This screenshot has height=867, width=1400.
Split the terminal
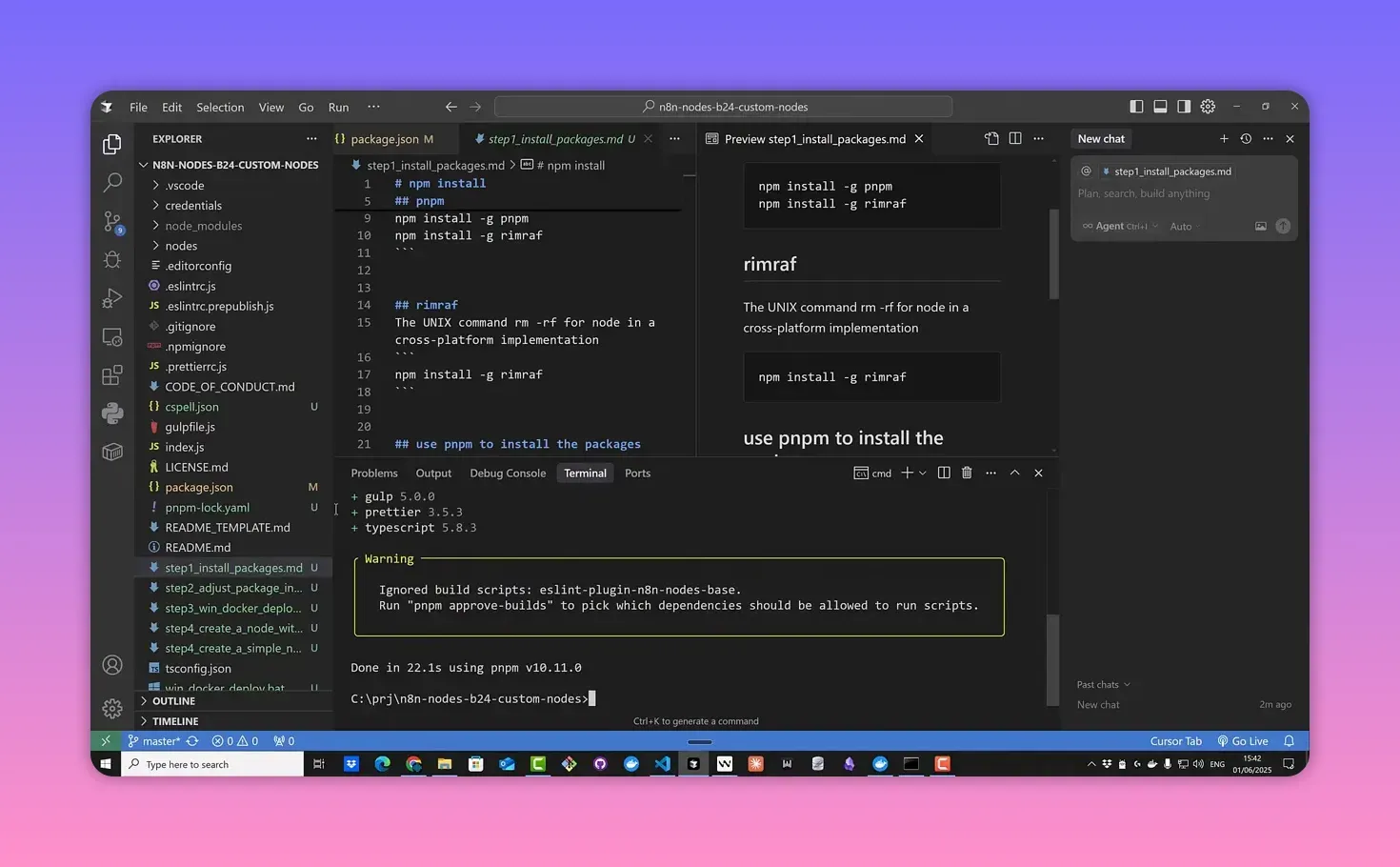(x=943, y=472)
